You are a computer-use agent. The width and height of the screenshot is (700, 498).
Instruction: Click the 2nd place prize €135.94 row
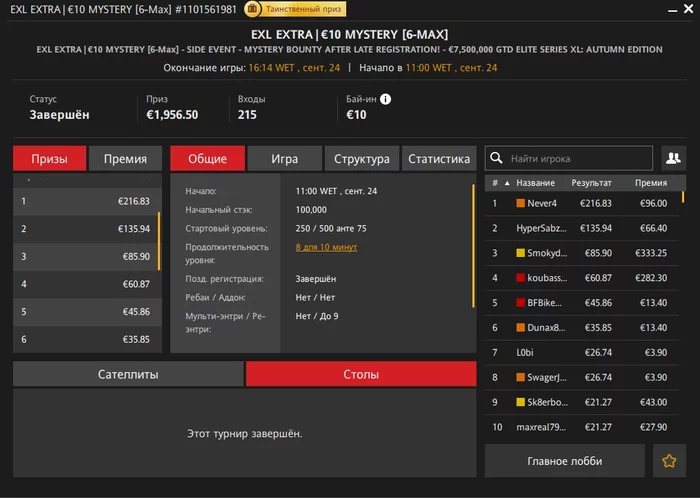[x=88, y=229]
